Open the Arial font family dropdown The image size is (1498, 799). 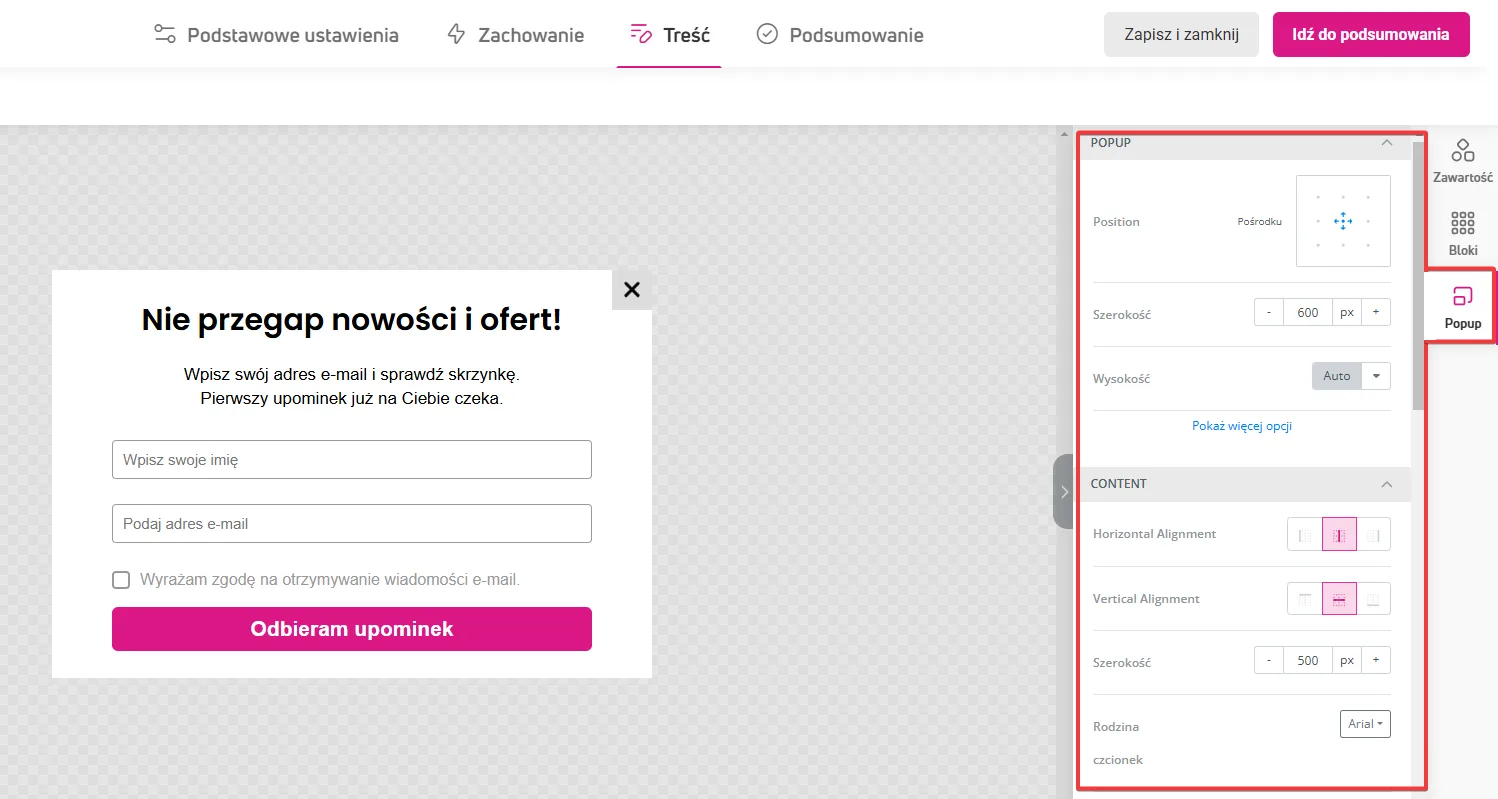(1365, 724)
